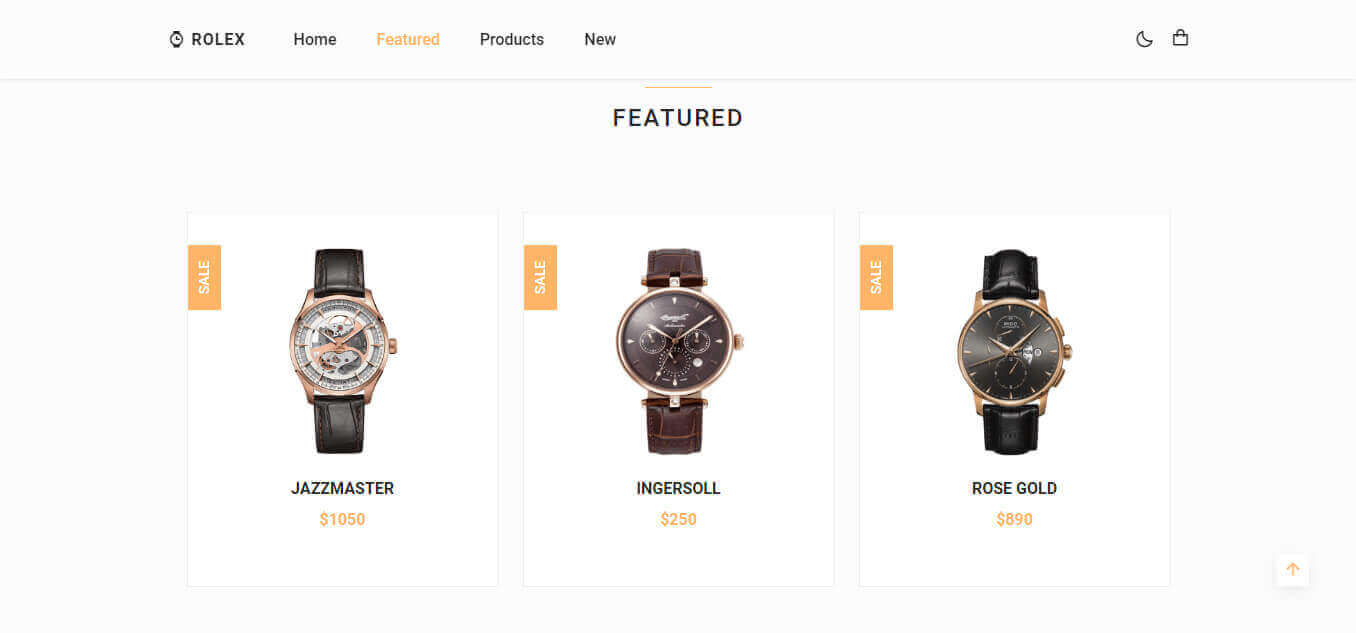Select the JAZZMASTER product title

coord(343,488)
